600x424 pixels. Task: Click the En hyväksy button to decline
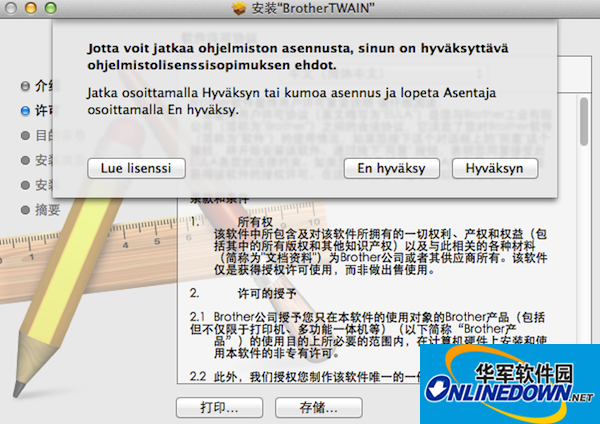(391, 168)
